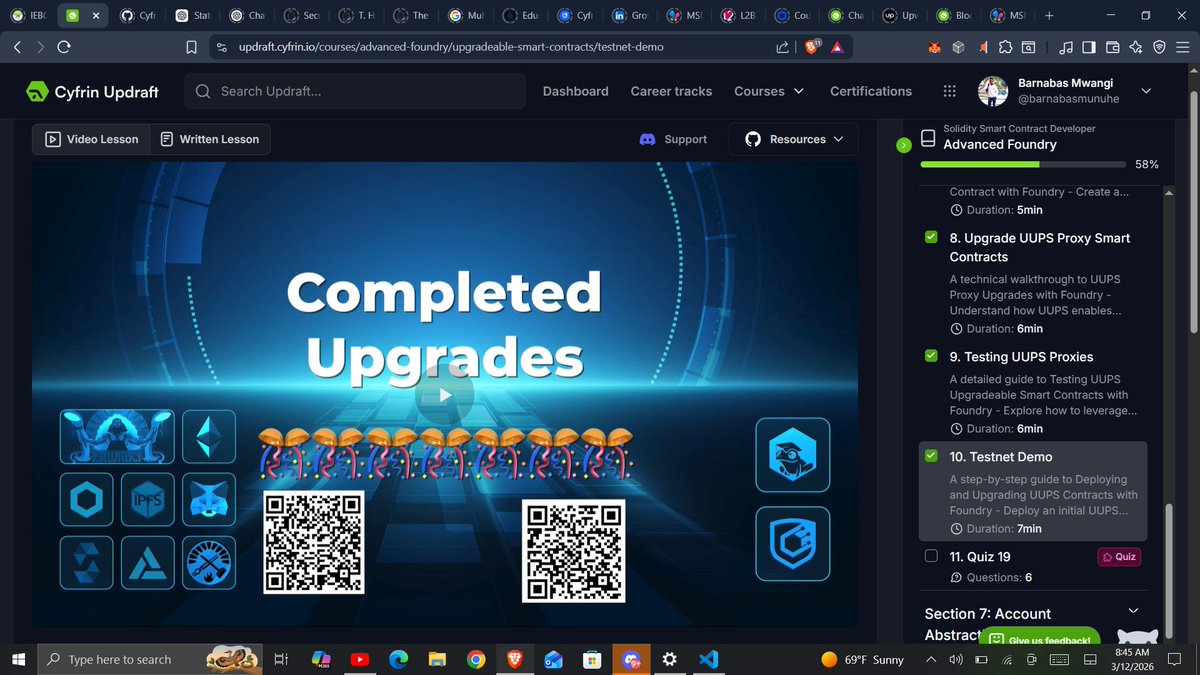Click the left QR code
The height and width of the screenshot is (675, 1200).
[x=313, y=542]
